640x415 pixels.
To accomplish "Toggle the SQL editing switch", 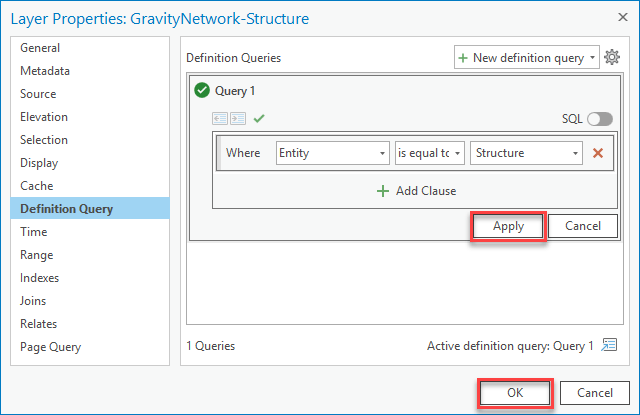I will coord(599,119).
